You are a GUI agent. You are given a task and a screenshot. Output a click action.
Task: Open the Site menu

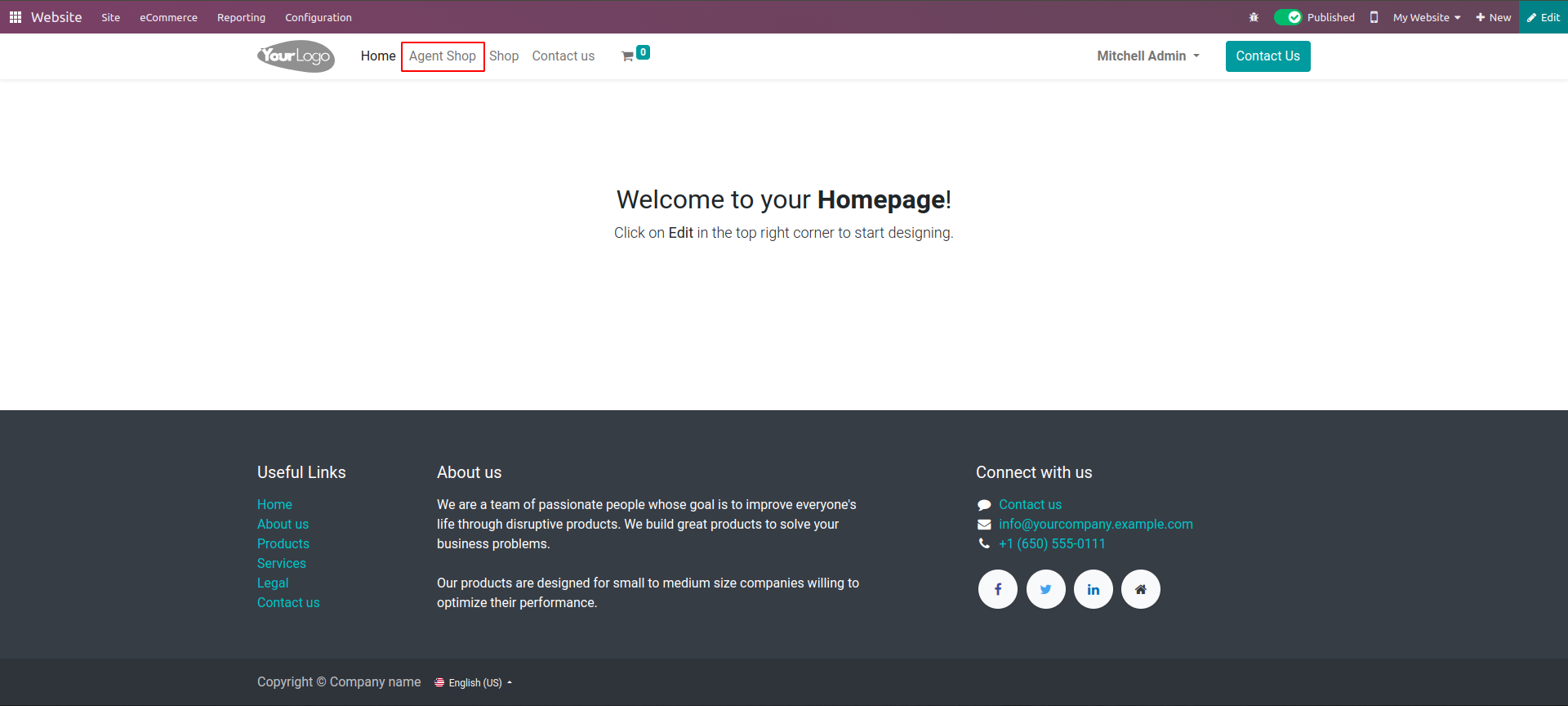111,17
